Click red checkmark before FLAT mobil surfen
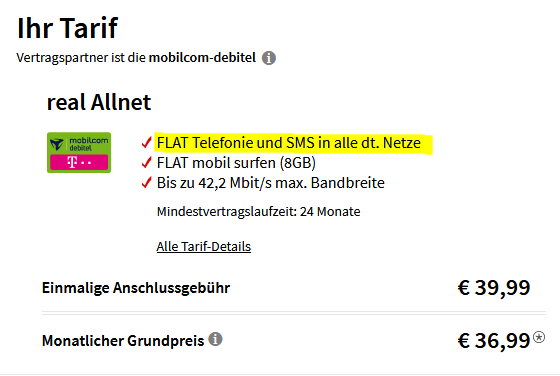Image resolution: width=560 pixels, height=376 pixels. 146,162
